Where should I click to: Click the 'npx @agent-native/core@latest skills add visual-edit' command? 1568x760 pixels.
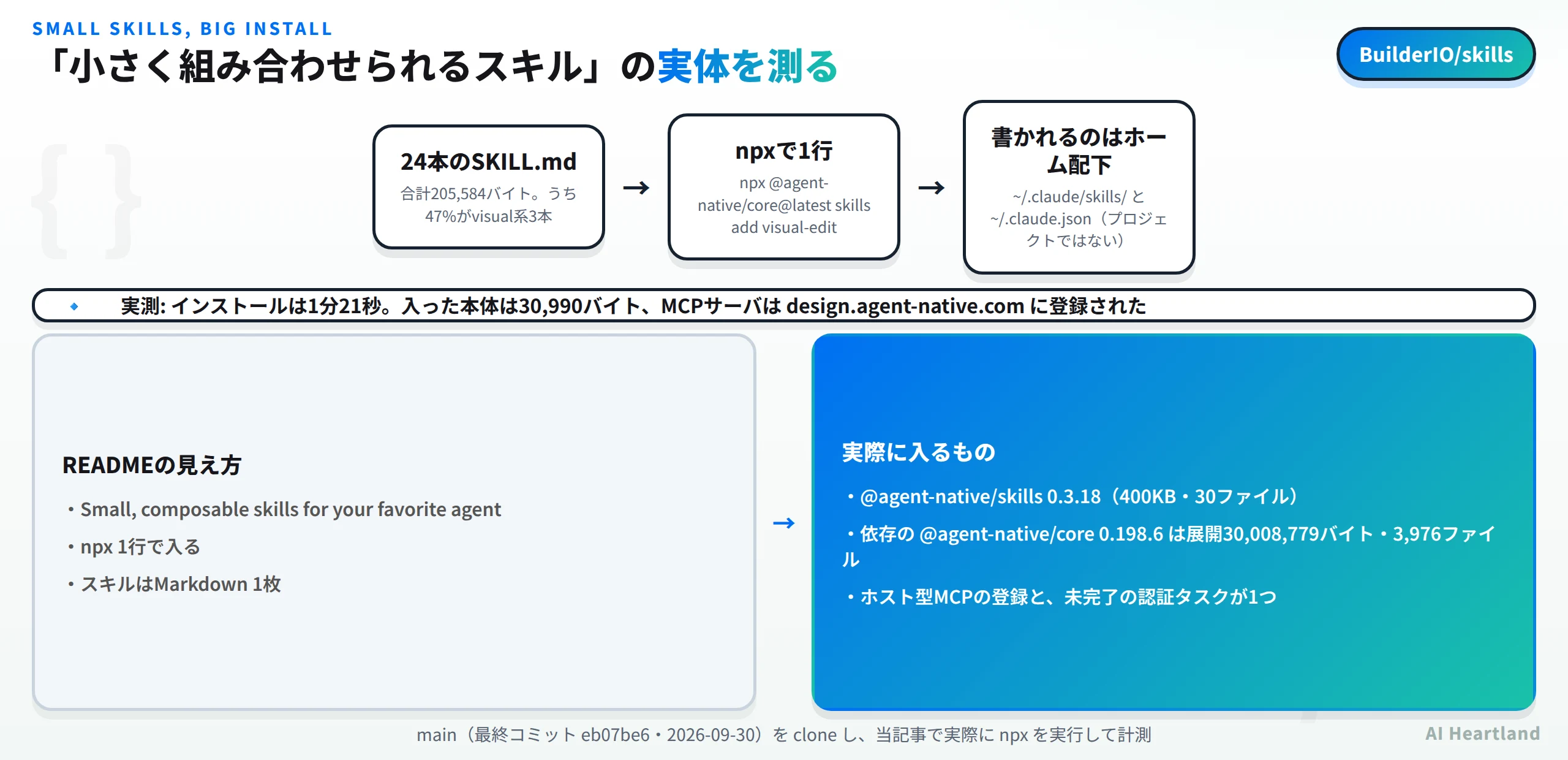[x=784, y=205]
